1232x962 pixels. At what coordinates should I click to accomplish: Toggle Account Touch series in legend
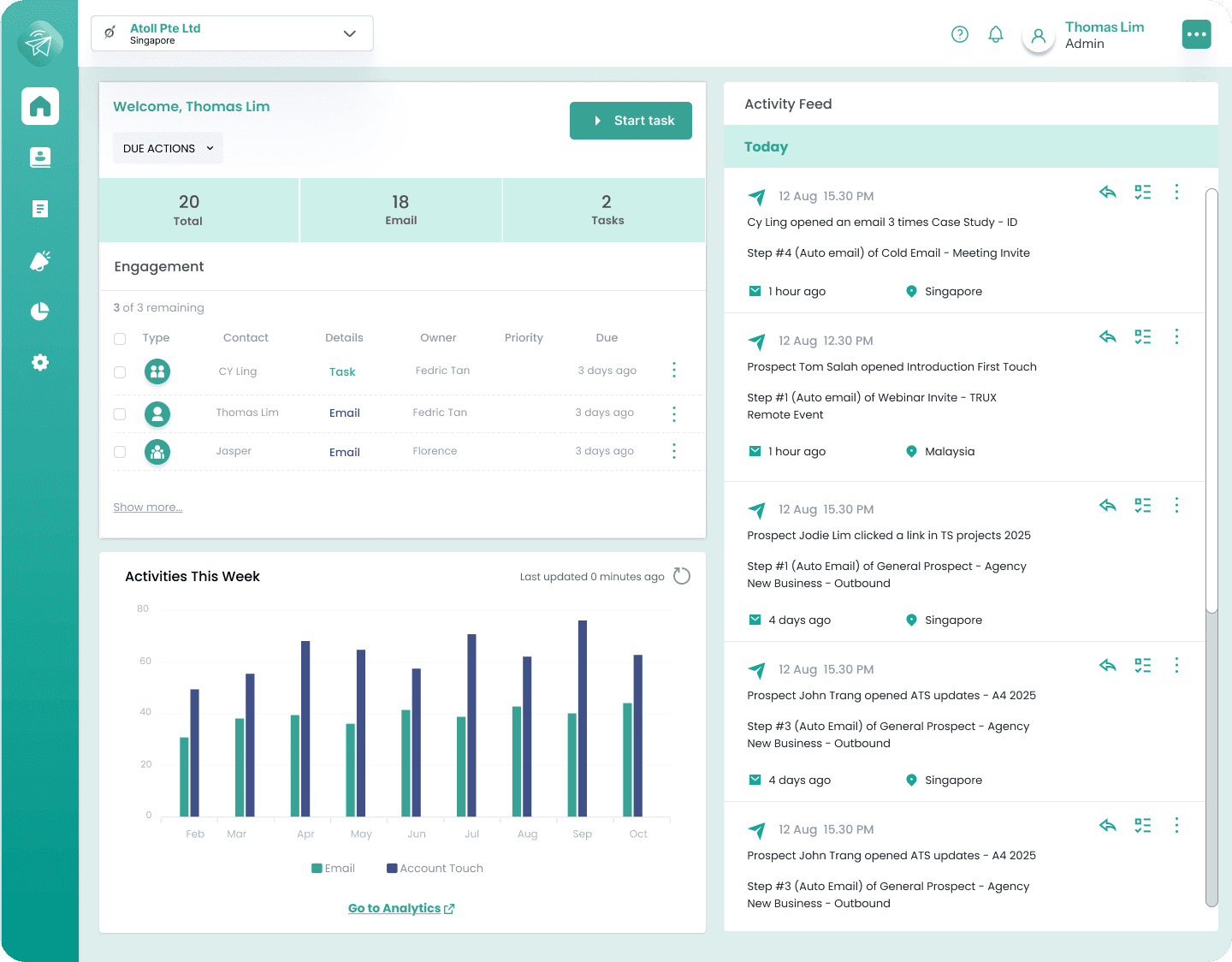435,868
